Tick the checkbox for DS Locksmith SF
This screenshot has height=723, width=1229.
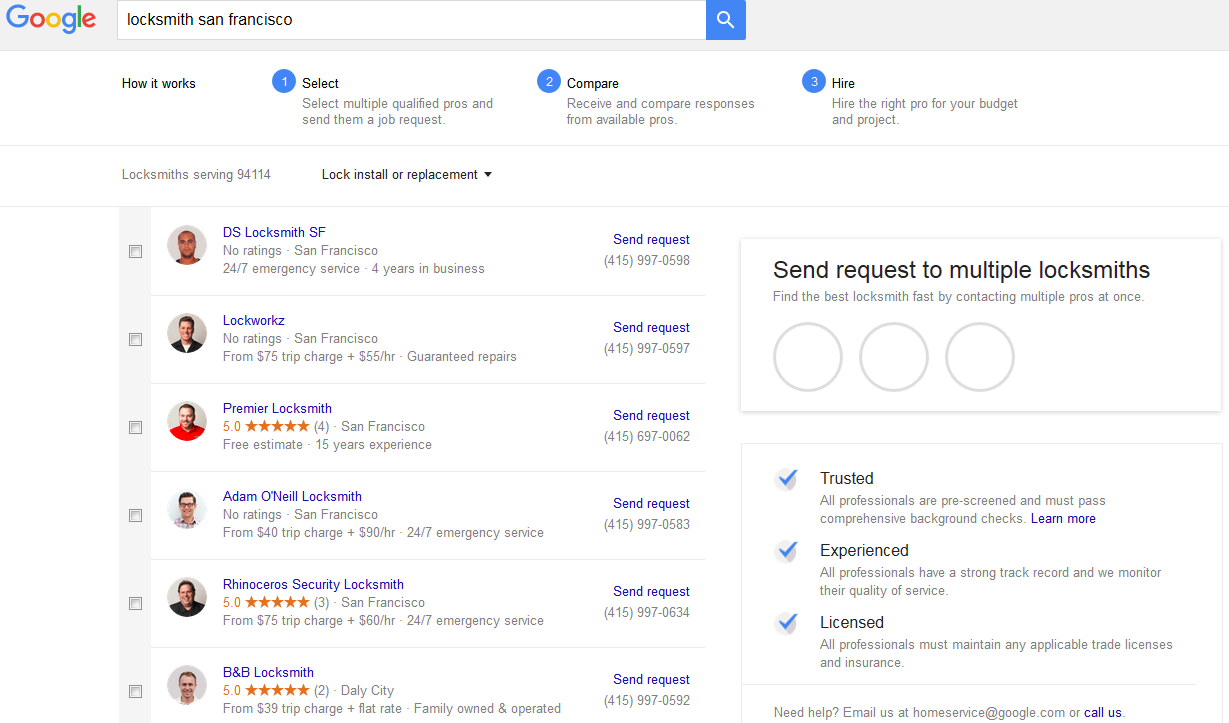coord(135,252)
